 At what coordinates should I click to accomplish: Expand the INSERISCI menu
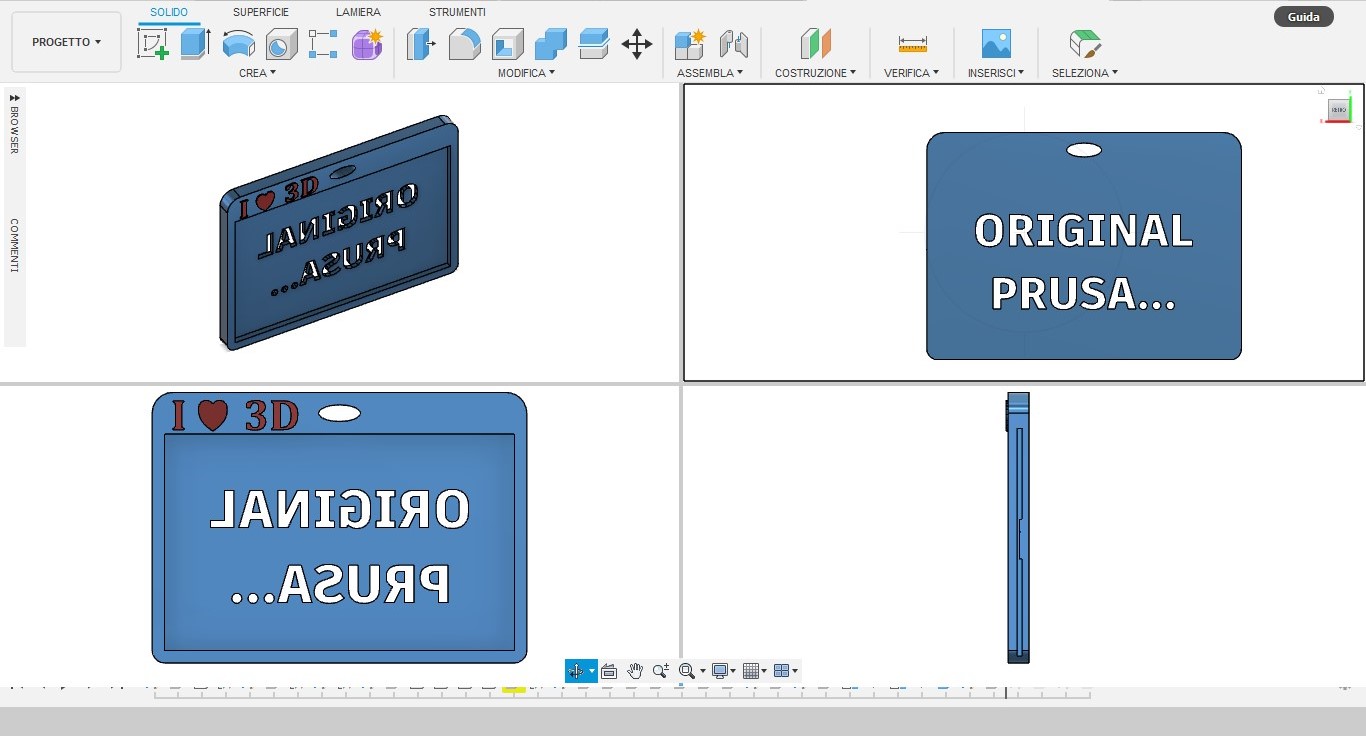coord(996,73)
